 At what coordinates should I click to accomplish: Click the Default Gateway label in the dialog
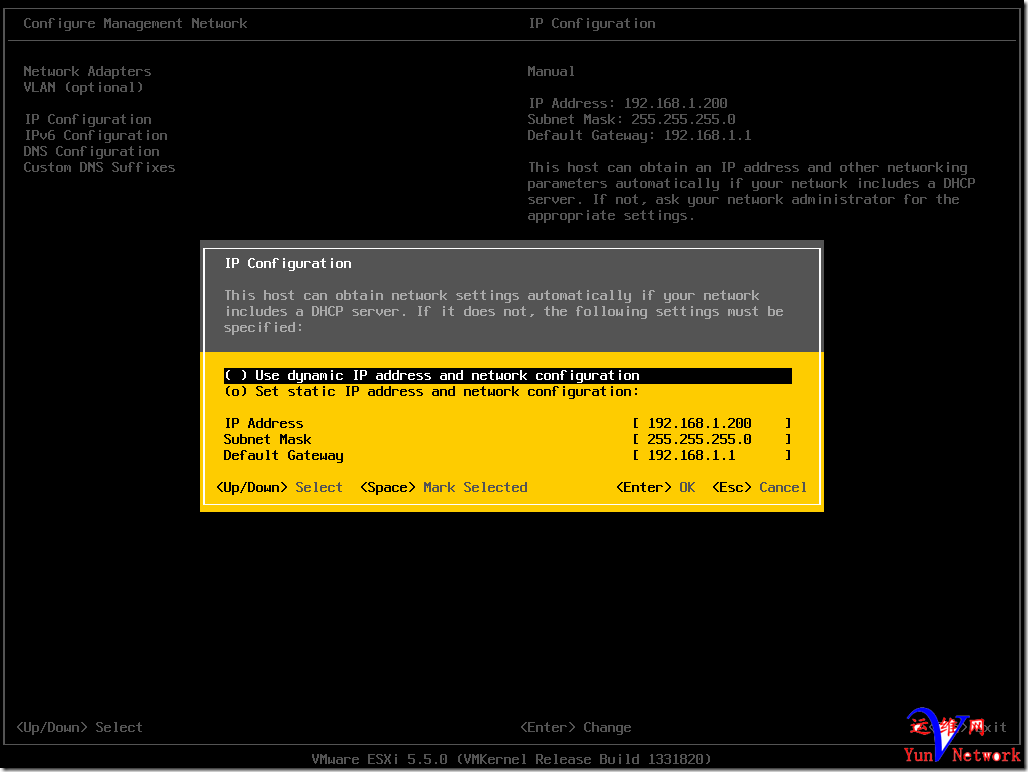click(283, 455)
